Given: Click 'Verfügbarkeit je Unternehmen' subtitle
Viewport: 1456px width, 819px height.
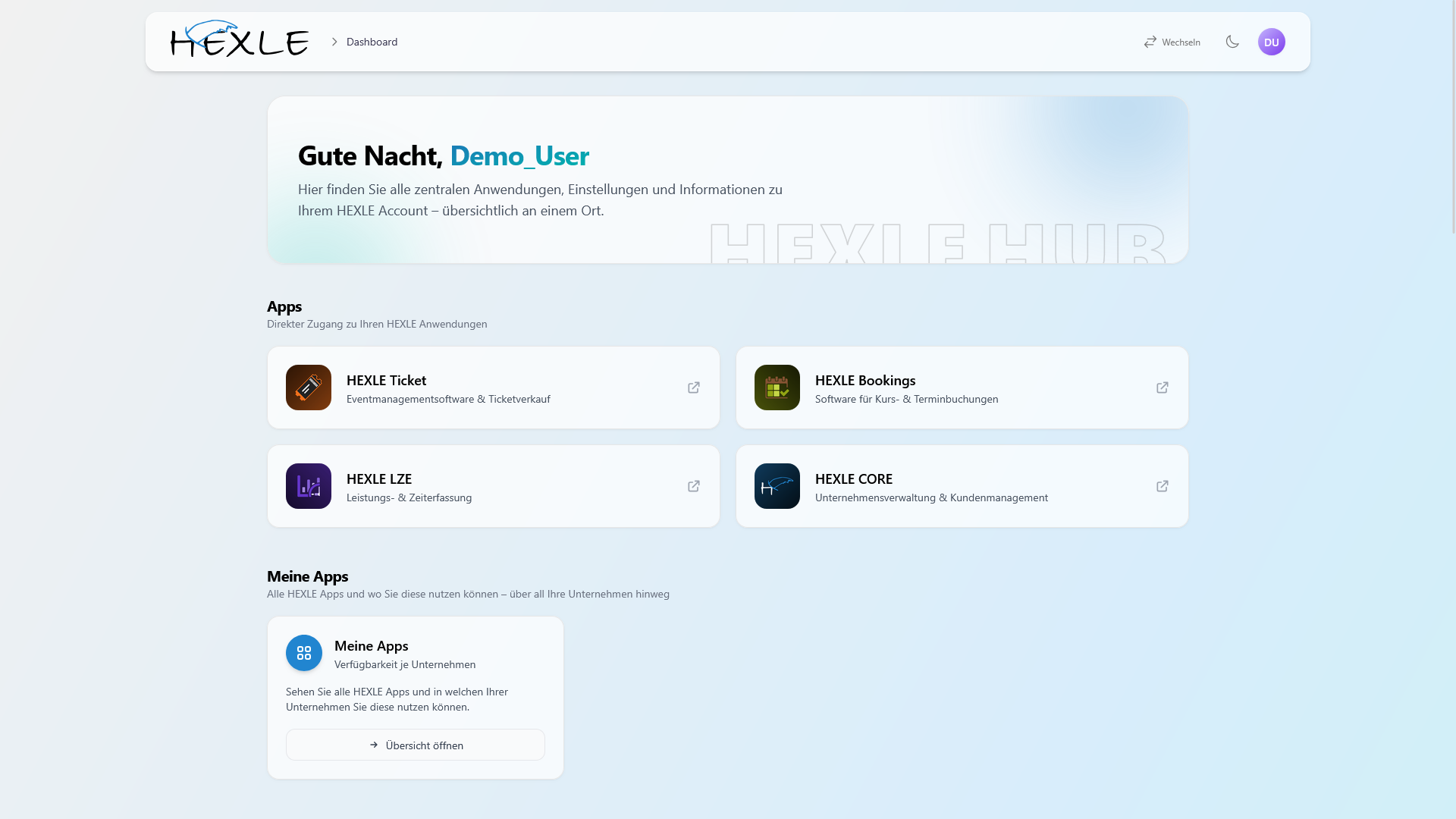Looking at the screenshot, I should pyautogui.click(x=405, y=664).
